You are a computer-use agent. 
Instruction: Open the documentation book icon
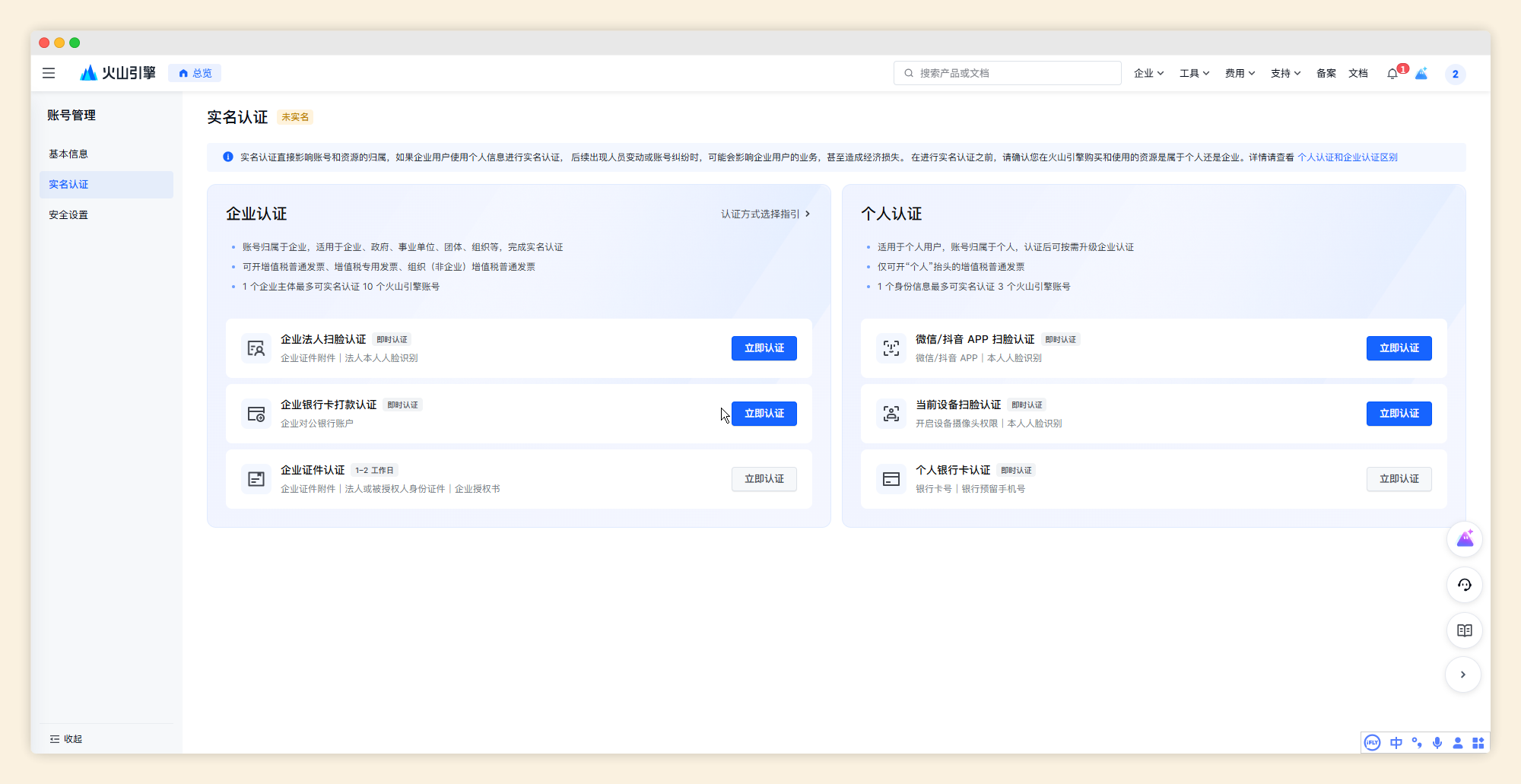tap(1464, 630)
